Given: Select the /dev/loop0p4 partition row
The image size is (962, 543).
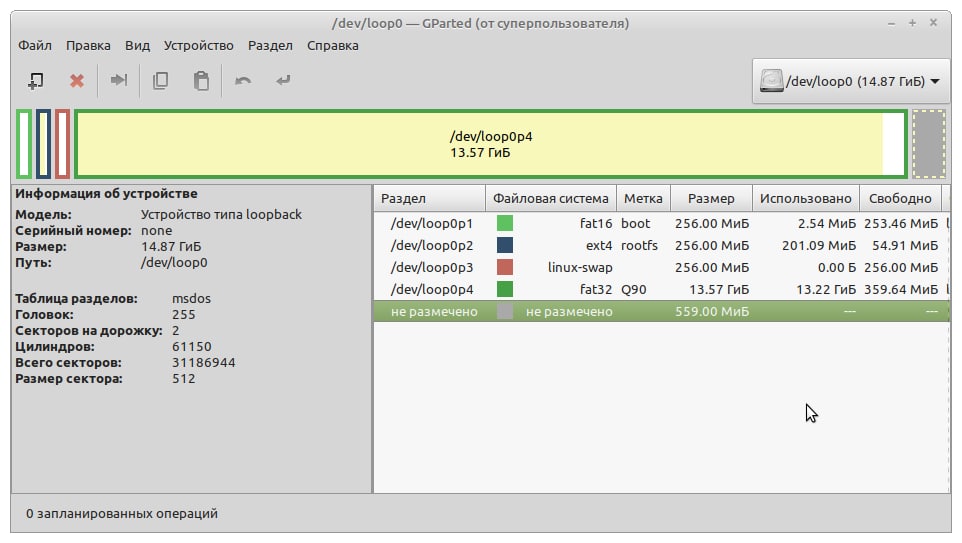Looking at the screenshot, I should [x=662, y=290].
